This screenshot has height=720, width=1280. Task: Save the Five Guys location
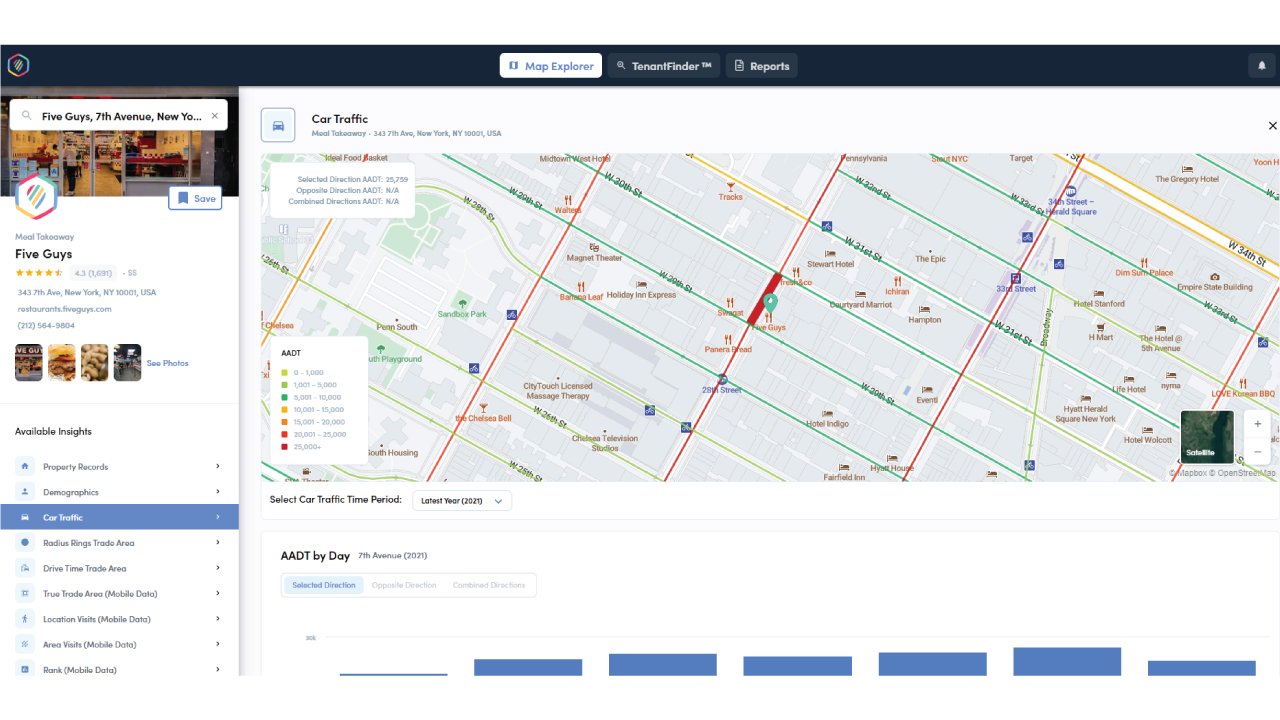[x=196, y=198]
